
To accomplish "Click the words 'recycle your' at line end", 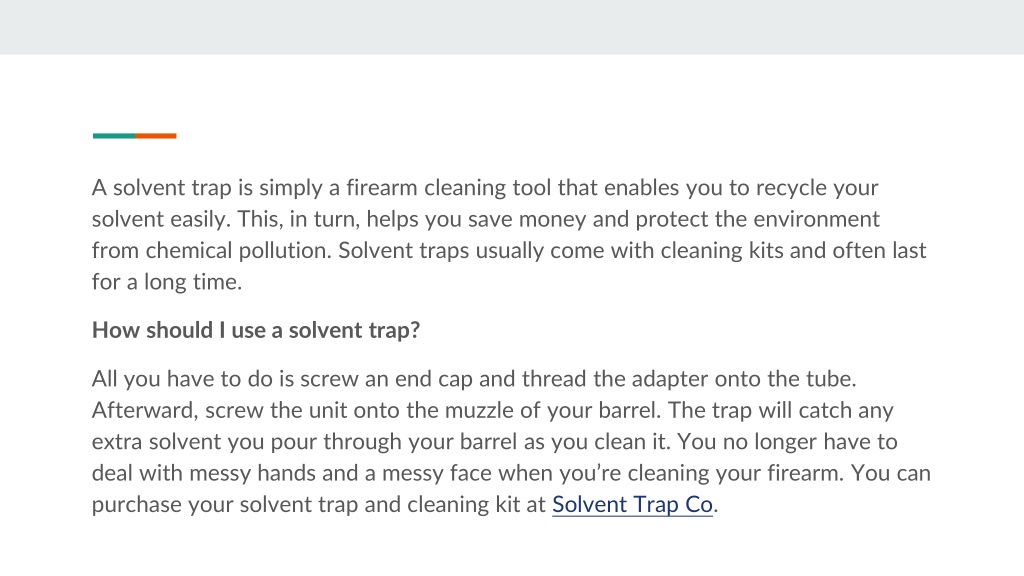I will 816,188.
